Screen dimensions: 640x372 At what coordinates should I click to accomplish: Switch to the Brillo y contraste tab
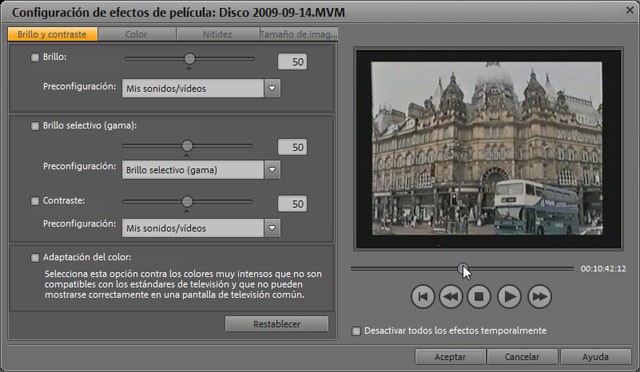click(x=52, y=34)
